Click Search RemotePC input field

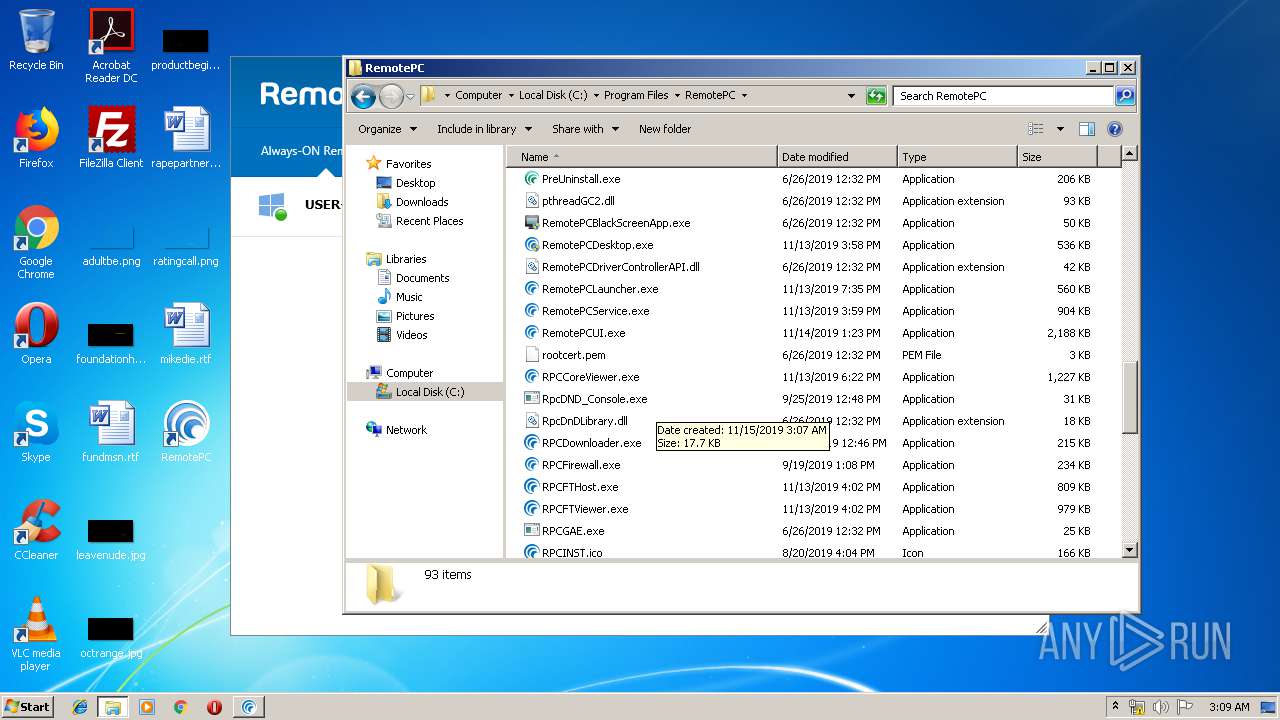tap(1003, 96)
